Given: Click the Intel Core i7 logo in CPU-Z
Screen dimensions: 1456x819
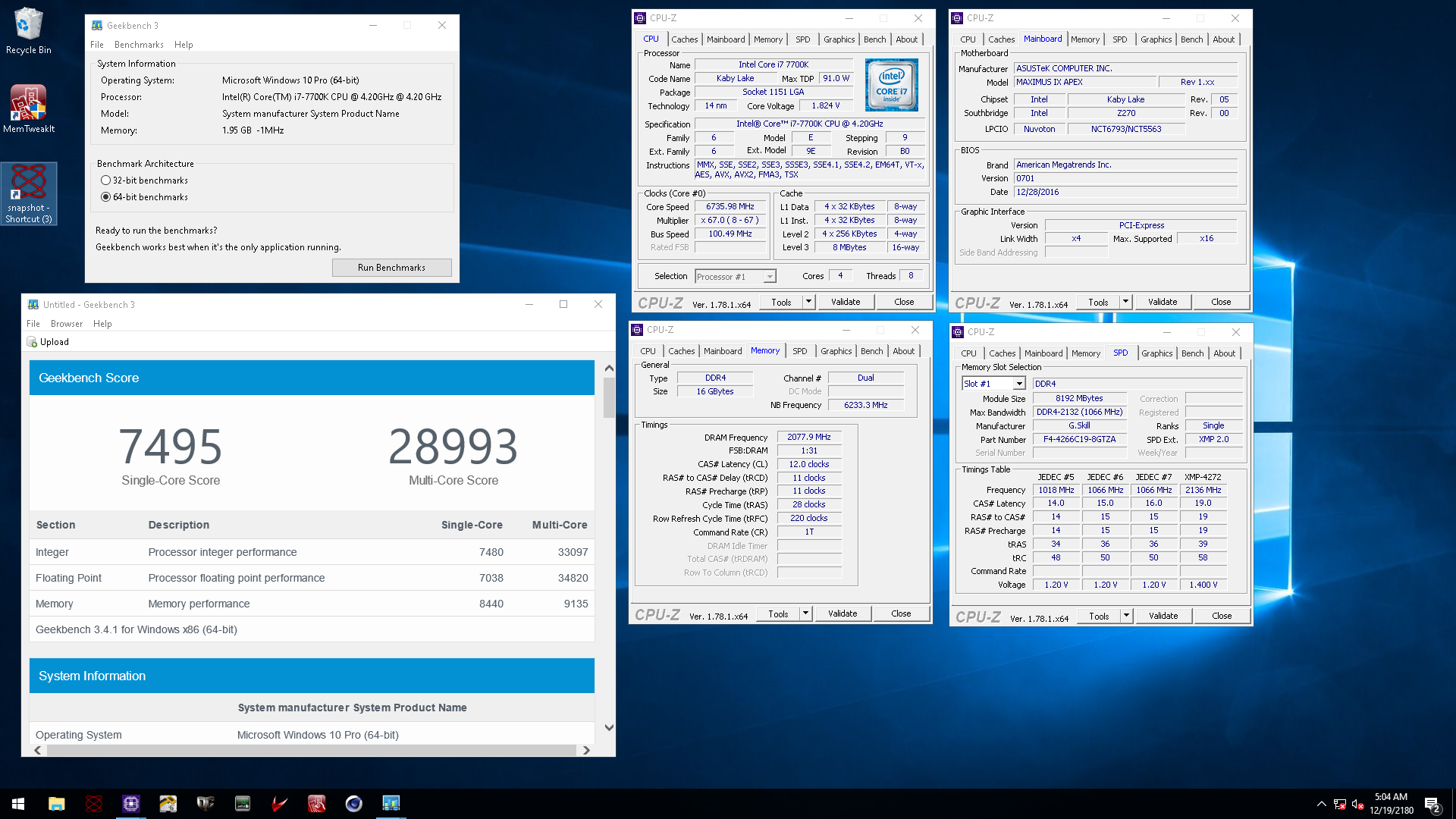Looking at the screenshot, I should pyautogui.click(x=892, y=85).
